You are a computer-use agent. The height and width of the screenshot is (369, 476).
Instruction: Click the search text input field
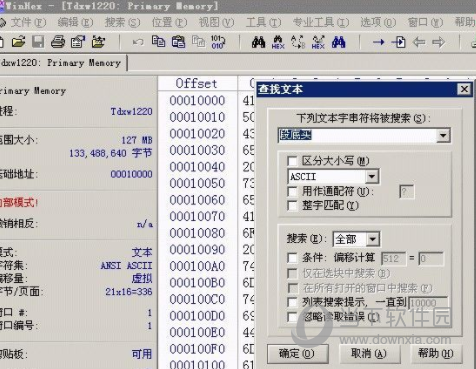pyautogui.click(x=357, y=135)
